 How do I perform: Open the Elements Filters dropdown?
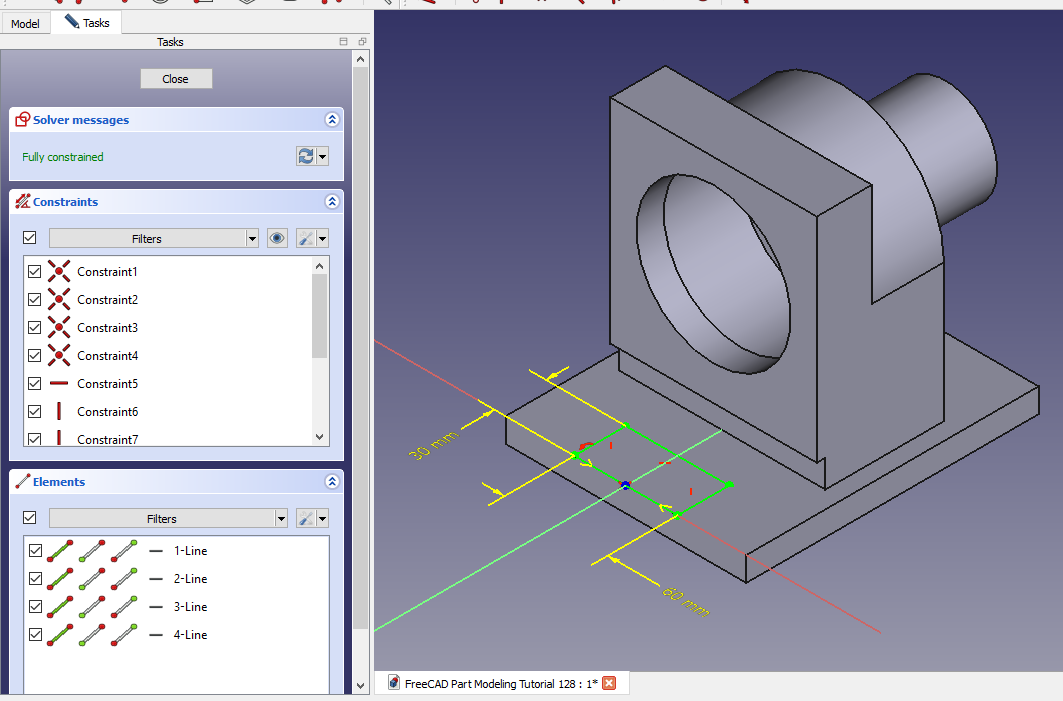[x=280, y=518]
